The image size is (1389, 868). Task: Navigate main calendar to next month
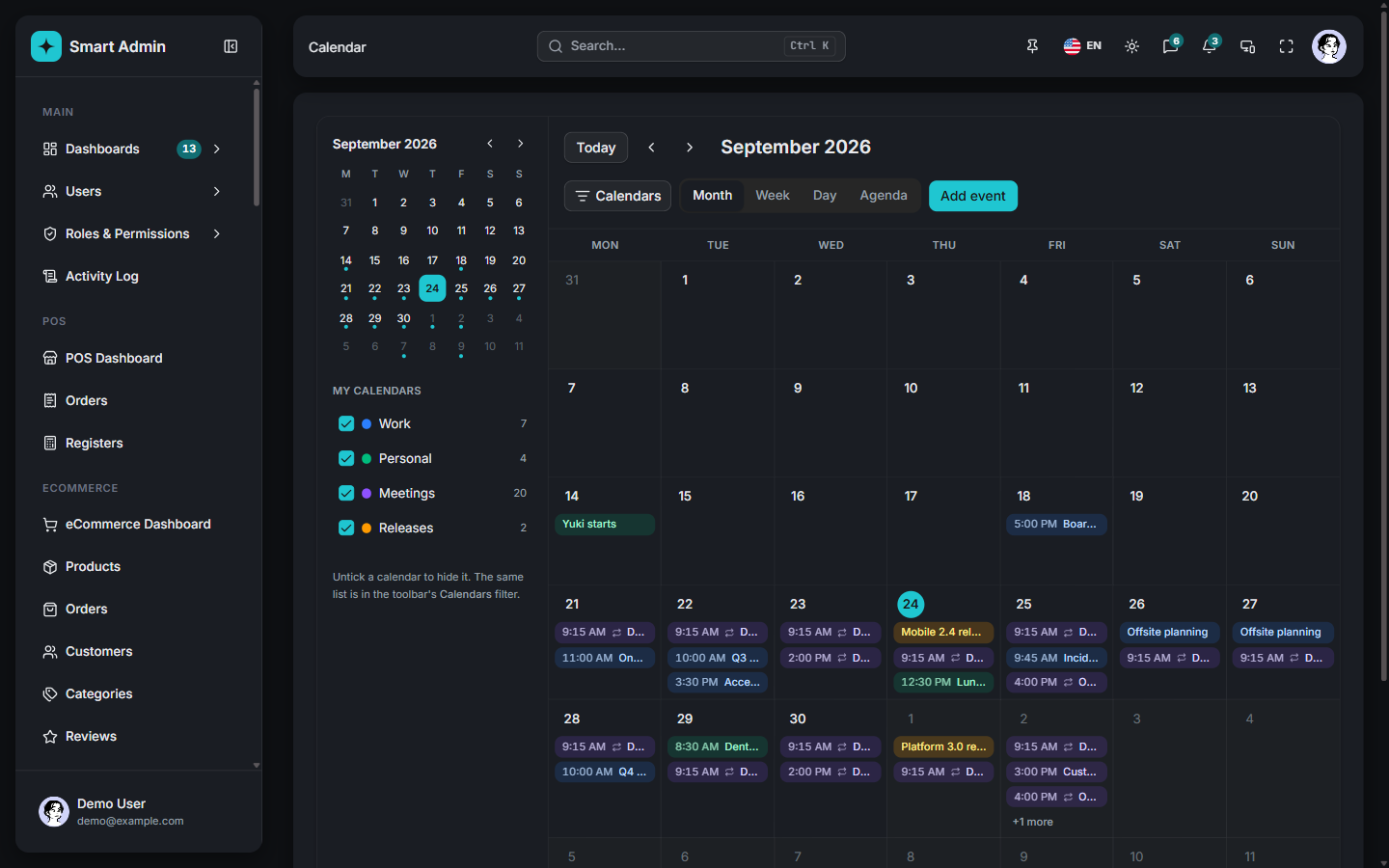[689, 148]
